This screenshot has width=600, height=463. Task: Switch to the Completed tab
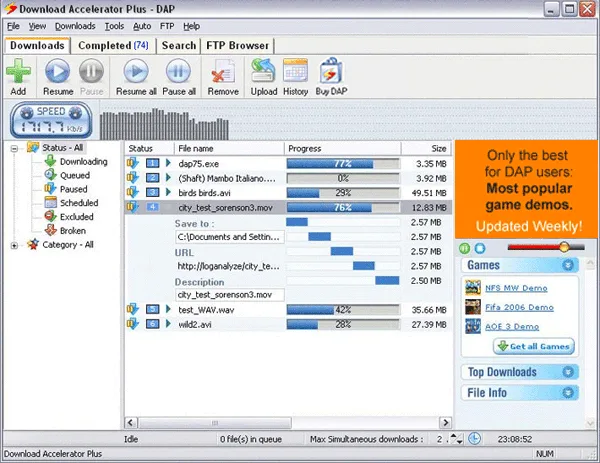coord(113,46)
